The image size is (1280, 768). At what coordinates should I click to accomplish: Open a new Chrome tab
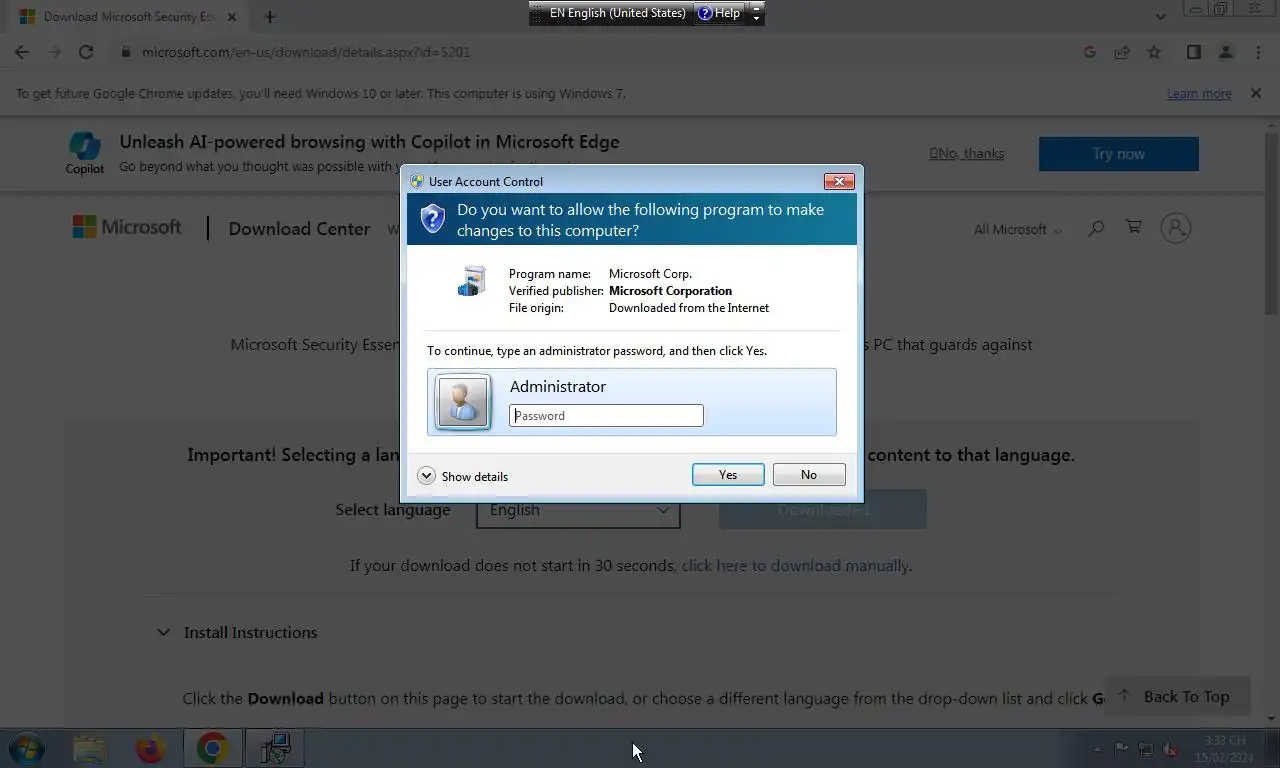pos(270,17)
